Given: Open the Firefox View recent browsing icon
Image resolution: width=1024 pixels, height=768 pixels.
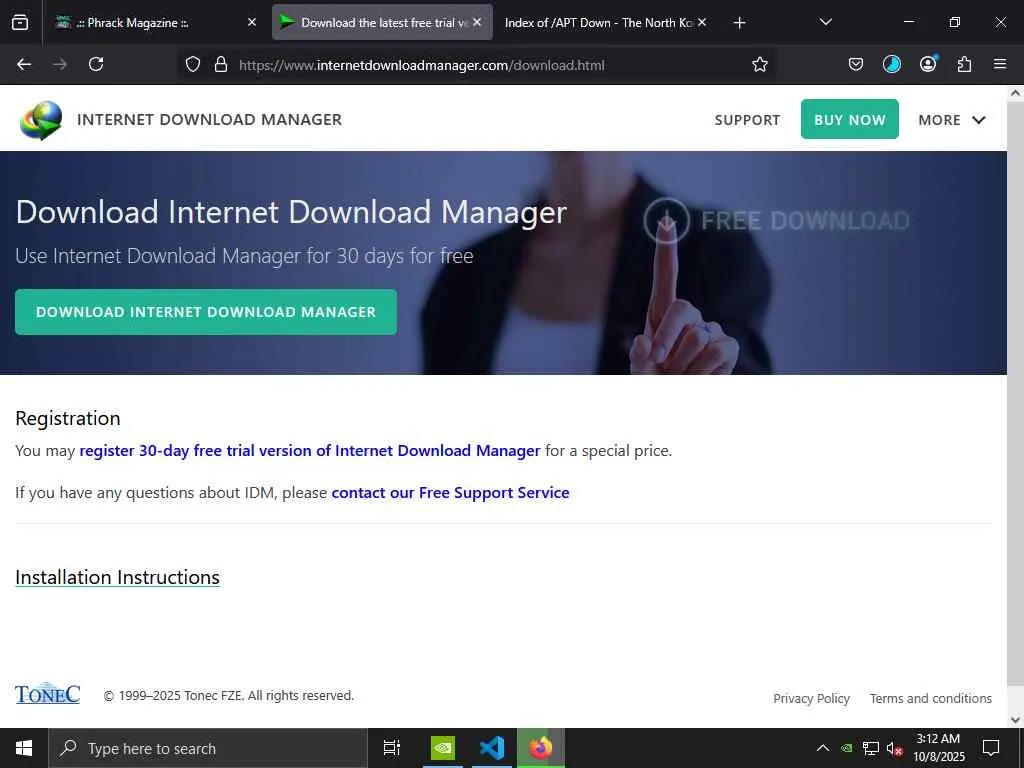Looking at the screenshot, I should point(20,22).
